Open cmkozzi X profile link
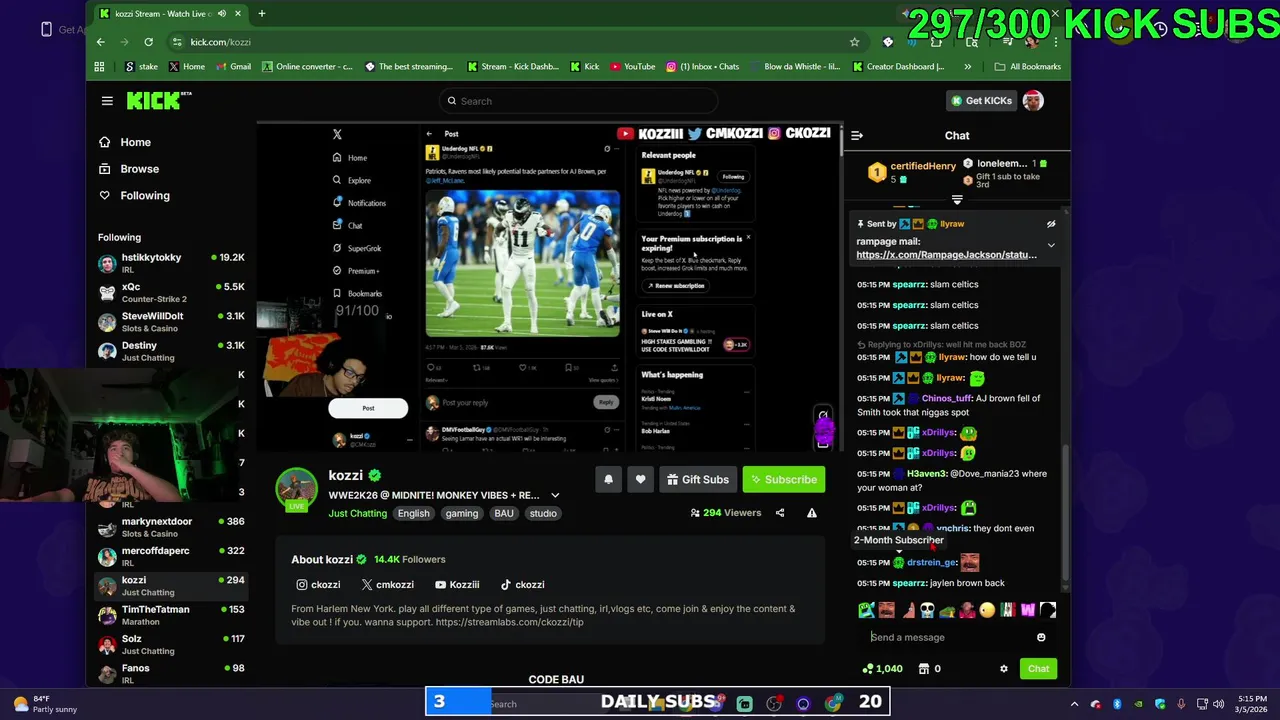1280x720 pixels. pos(387,585)
